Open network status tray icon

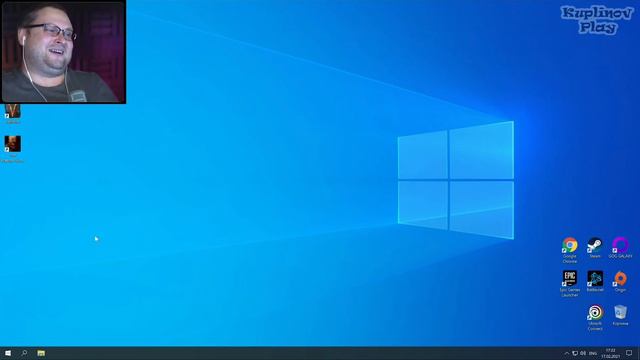coord(575,353)
